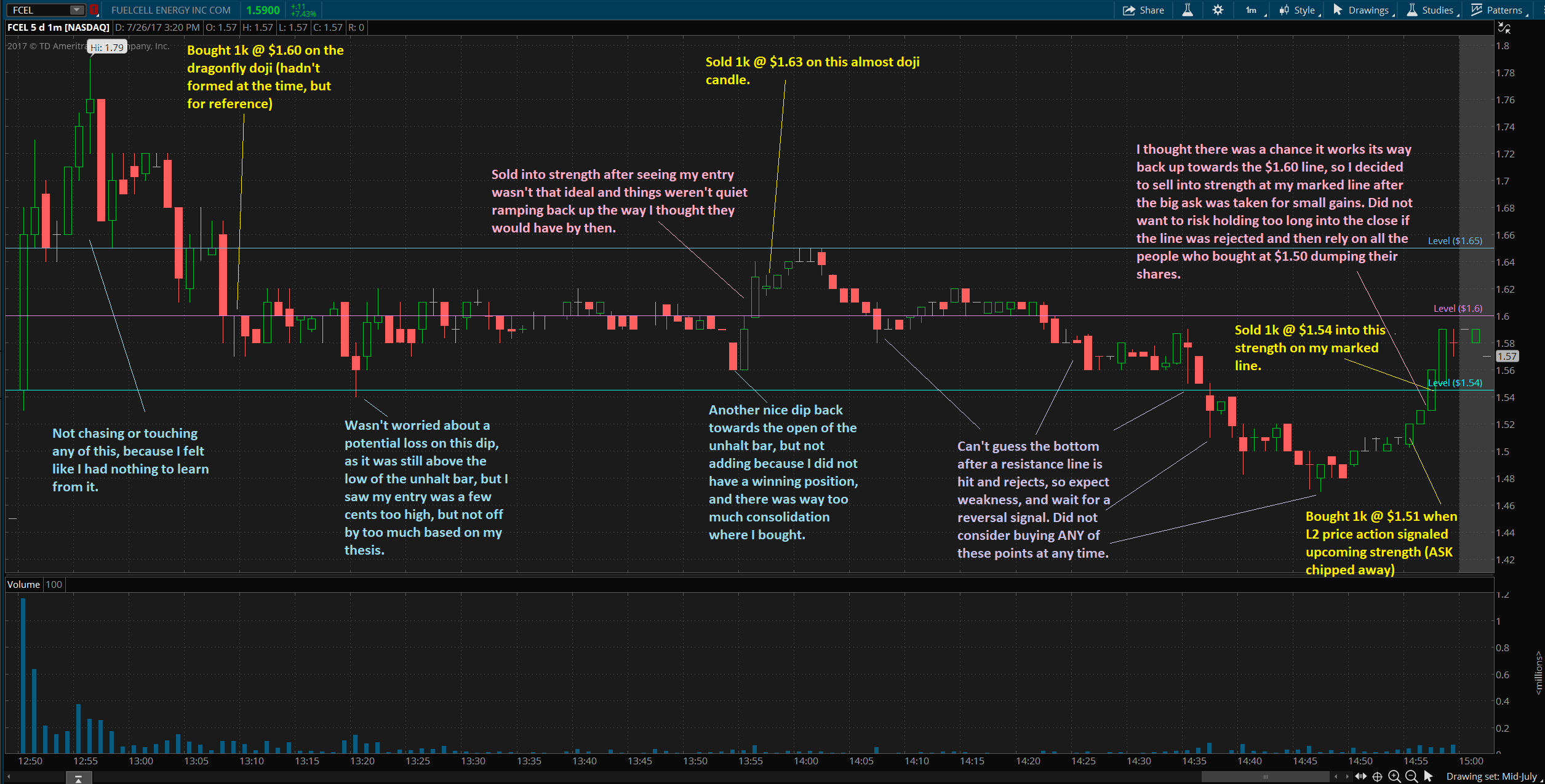Open chart settings gear icon
This screenshot has width=1545, height=784.
(1218, 10)
